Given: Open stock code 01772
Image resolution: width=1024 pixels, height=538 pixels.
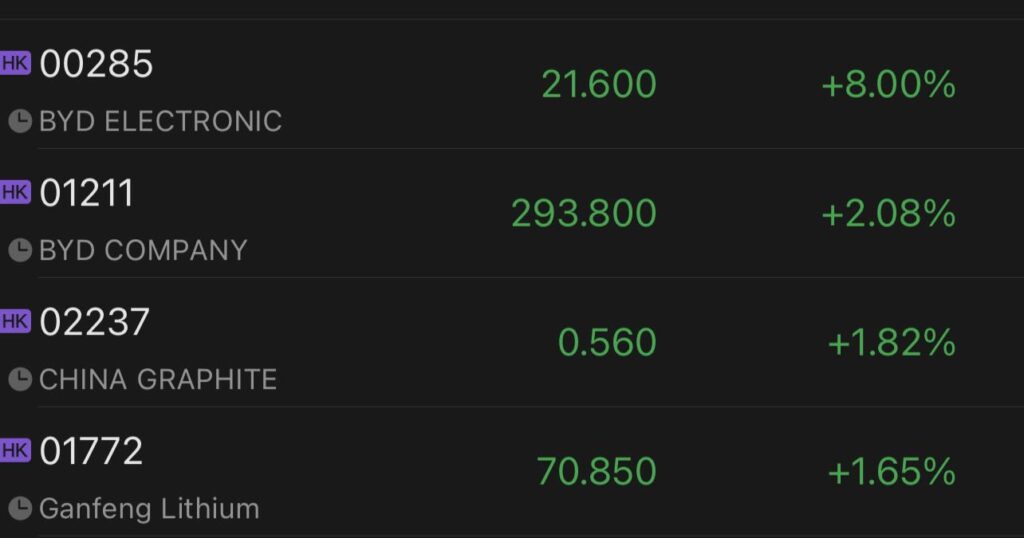Looking at the screenshot, I should (x=91, y=451).
